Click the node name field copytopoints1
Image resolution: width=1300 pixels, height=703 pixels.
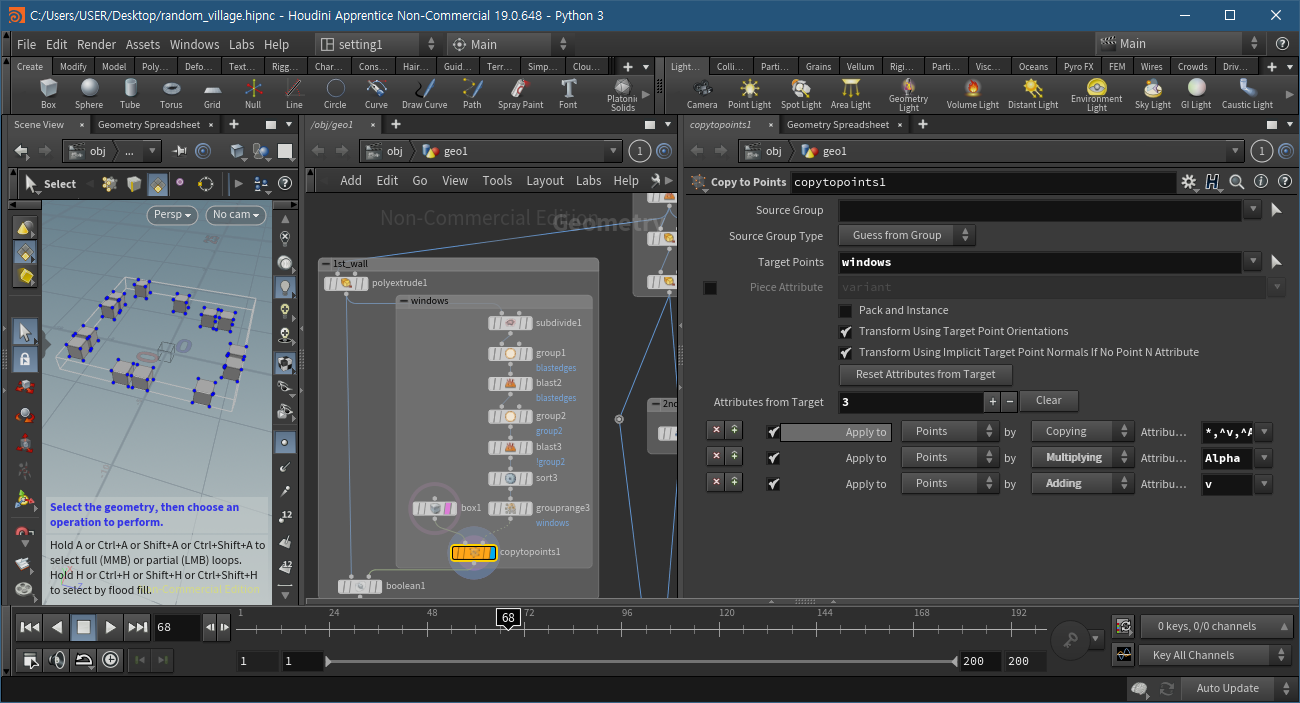pyautogui.click(x=983, y=182)
